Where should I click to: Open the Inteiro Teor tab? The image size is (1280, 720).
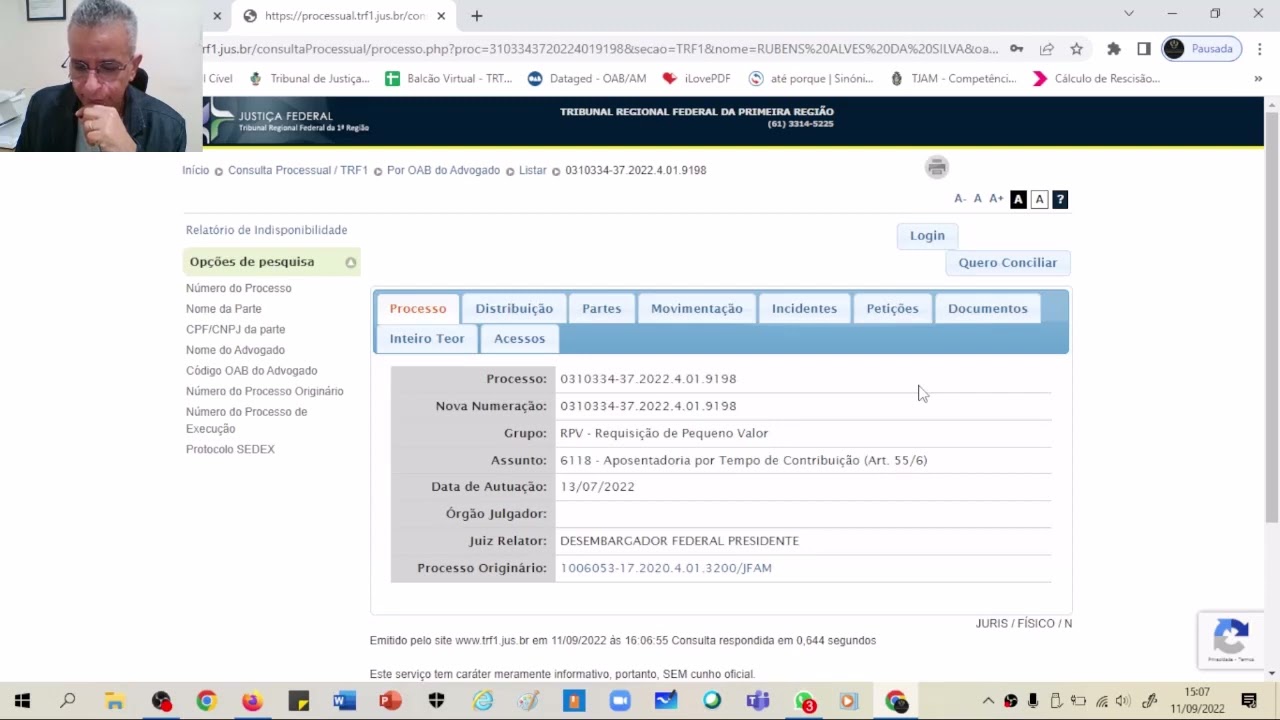427,339
